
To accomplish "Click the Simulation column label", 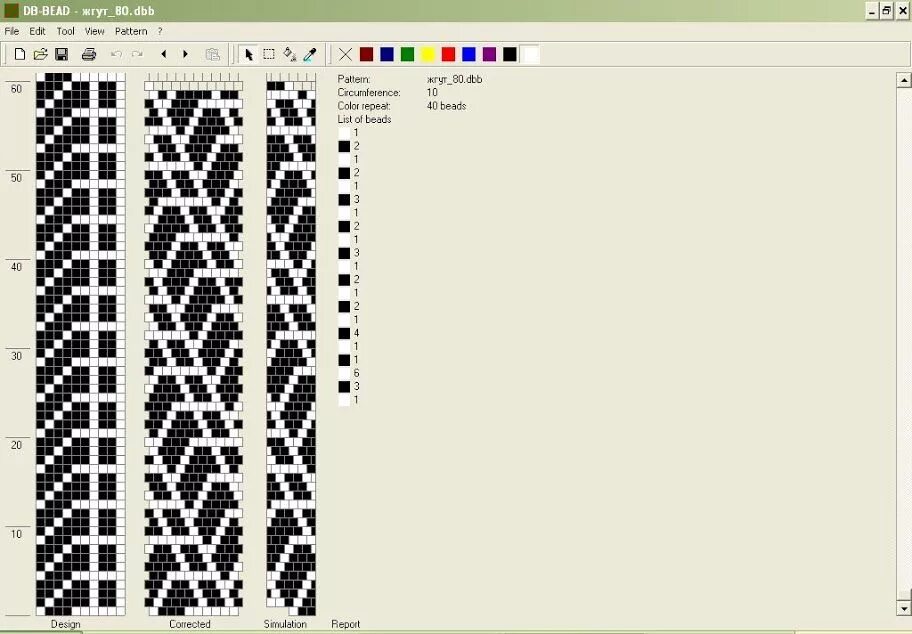I will (x=285, y=624).
